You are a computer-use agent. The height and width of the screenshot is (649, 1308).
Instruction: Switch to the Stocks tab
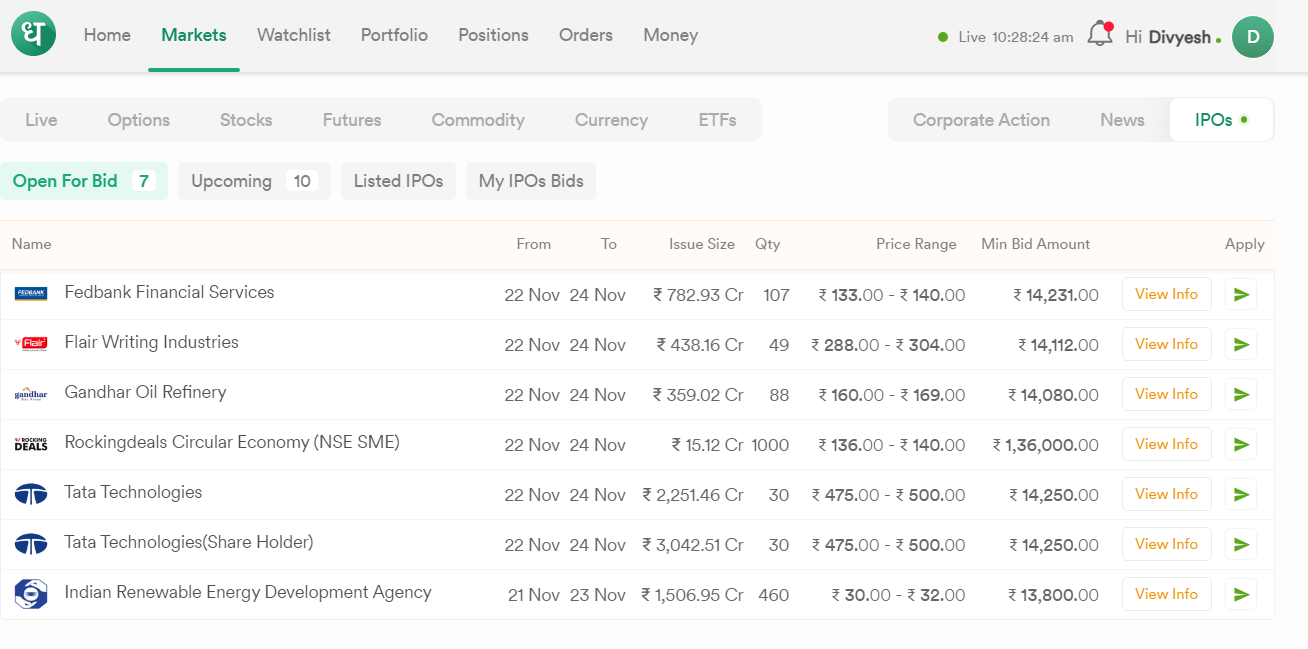[246, 120]
